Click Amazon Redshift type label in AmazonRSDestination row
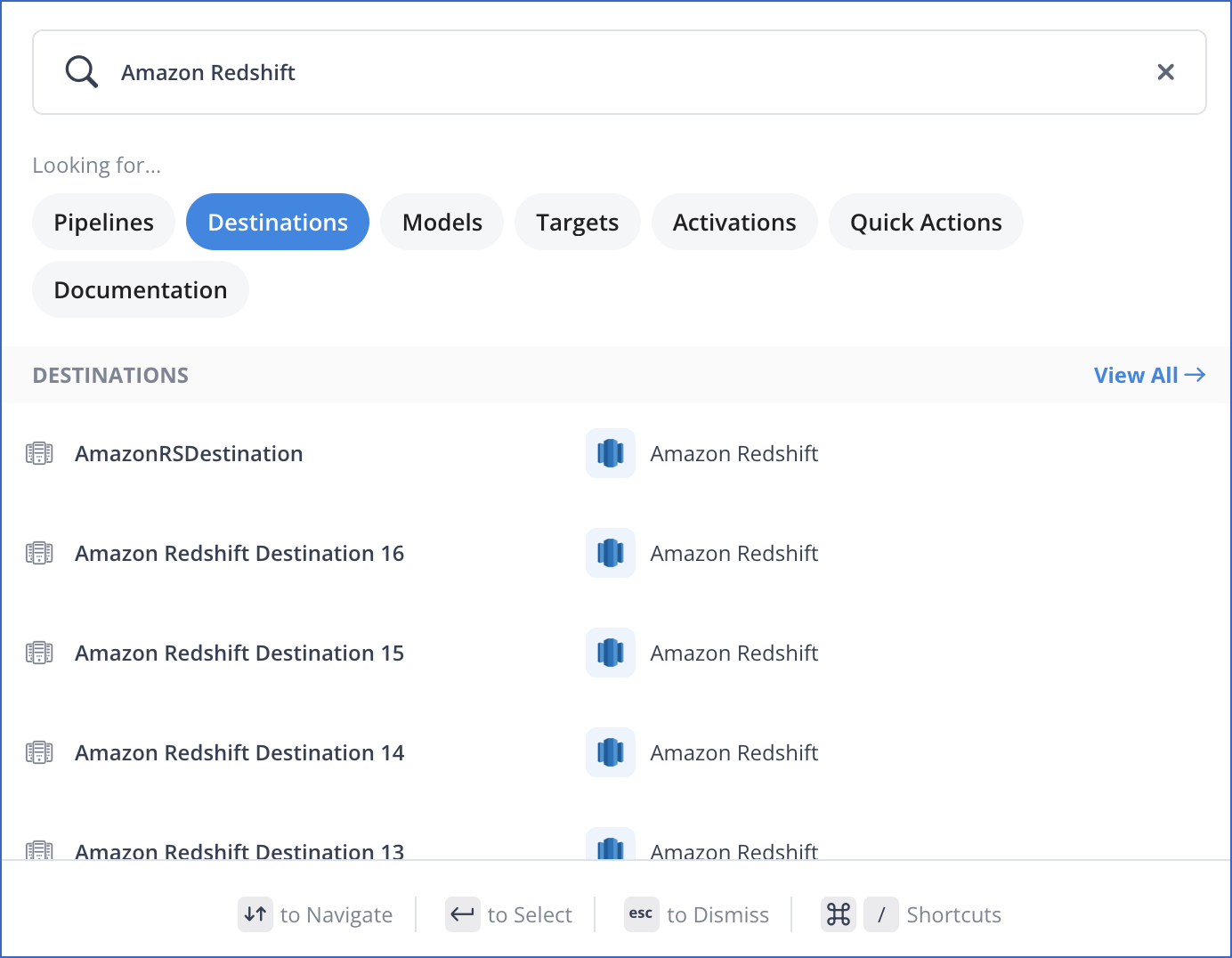1232x958 pixels. point(734,453)
